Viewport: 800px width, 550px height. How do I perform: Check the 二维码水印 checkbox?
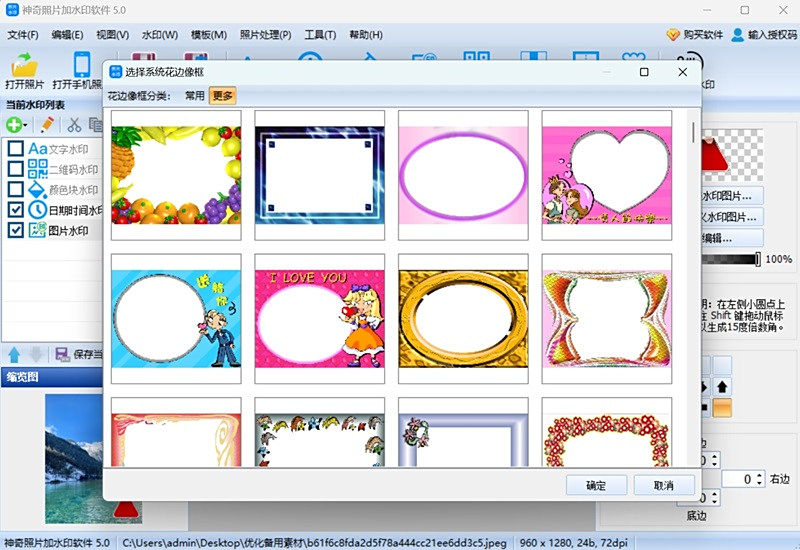[16, 169]
